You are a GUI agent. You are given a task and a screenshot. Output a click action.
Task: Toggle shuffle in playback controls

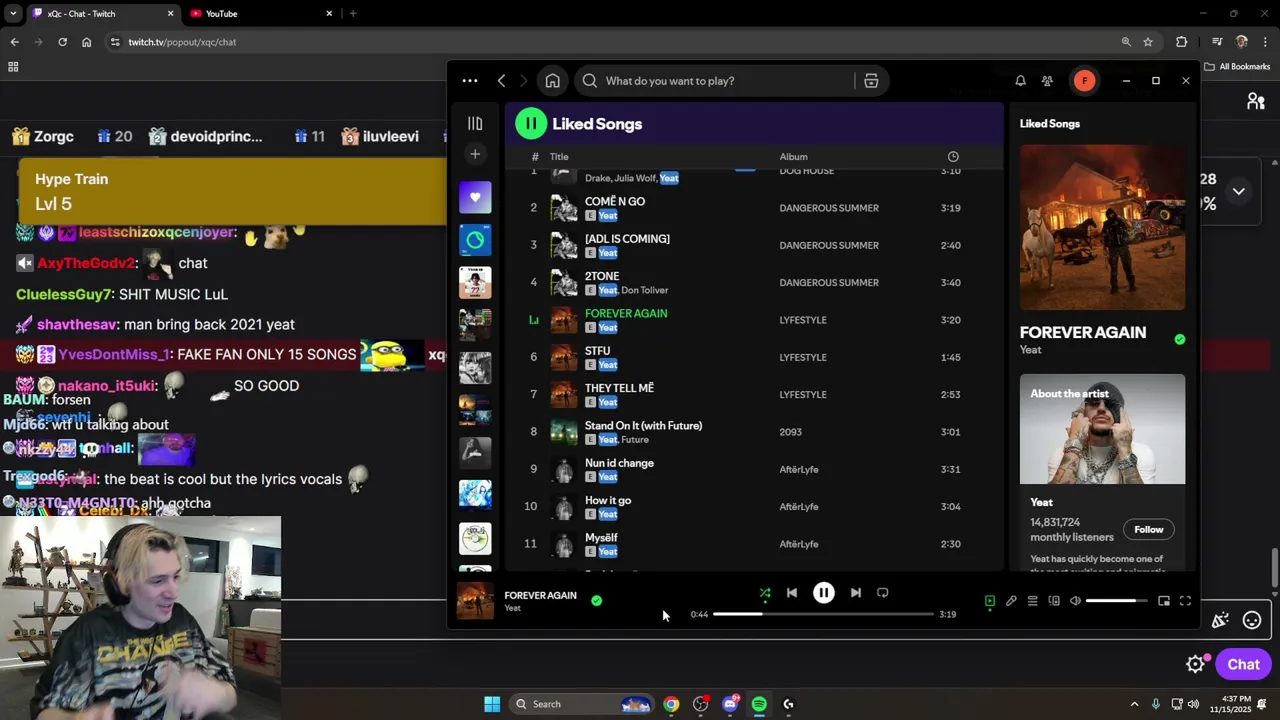tap(765, 593)
